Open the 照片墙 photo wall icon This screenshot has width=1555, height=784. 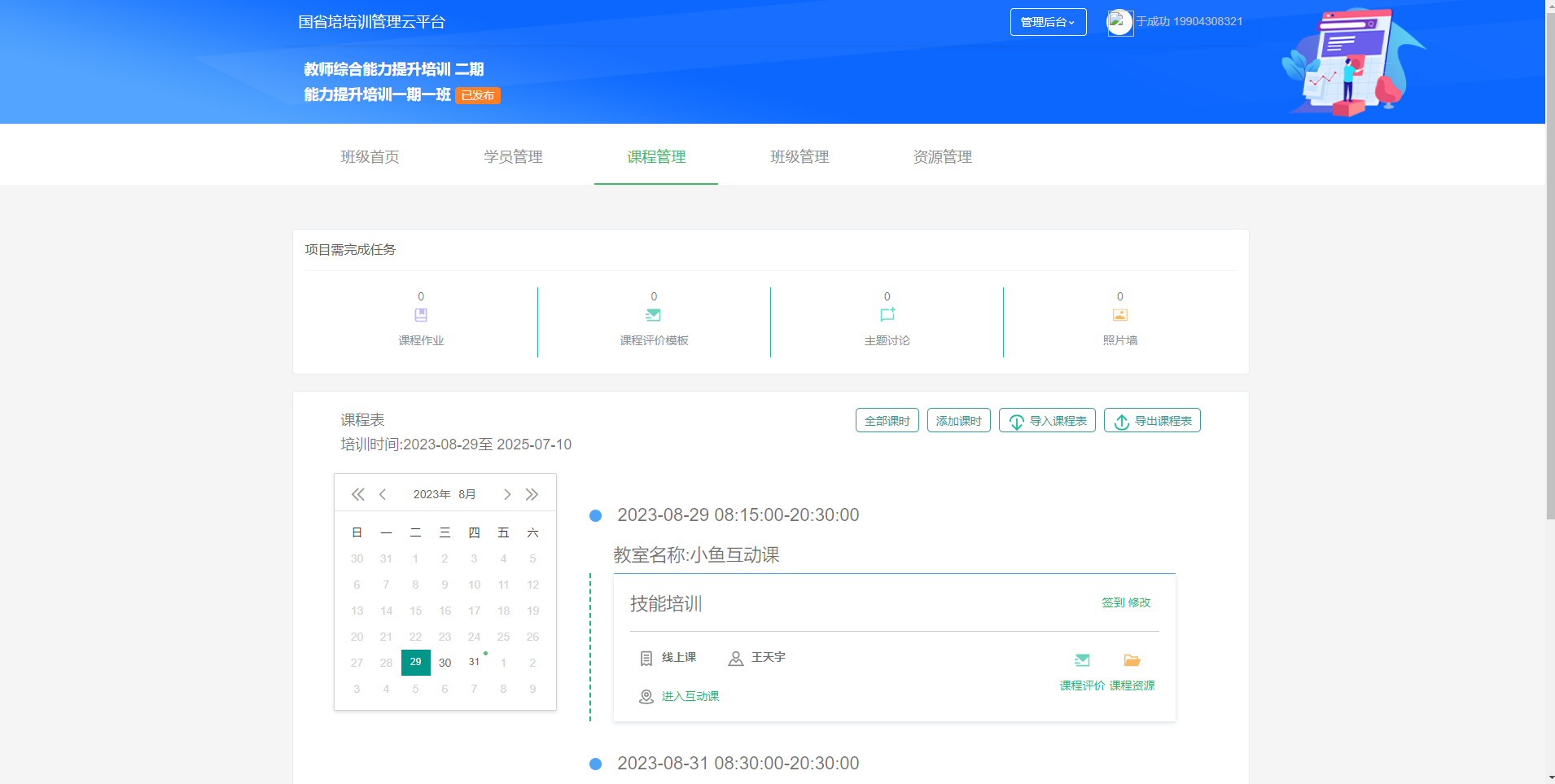[1119, 315]
